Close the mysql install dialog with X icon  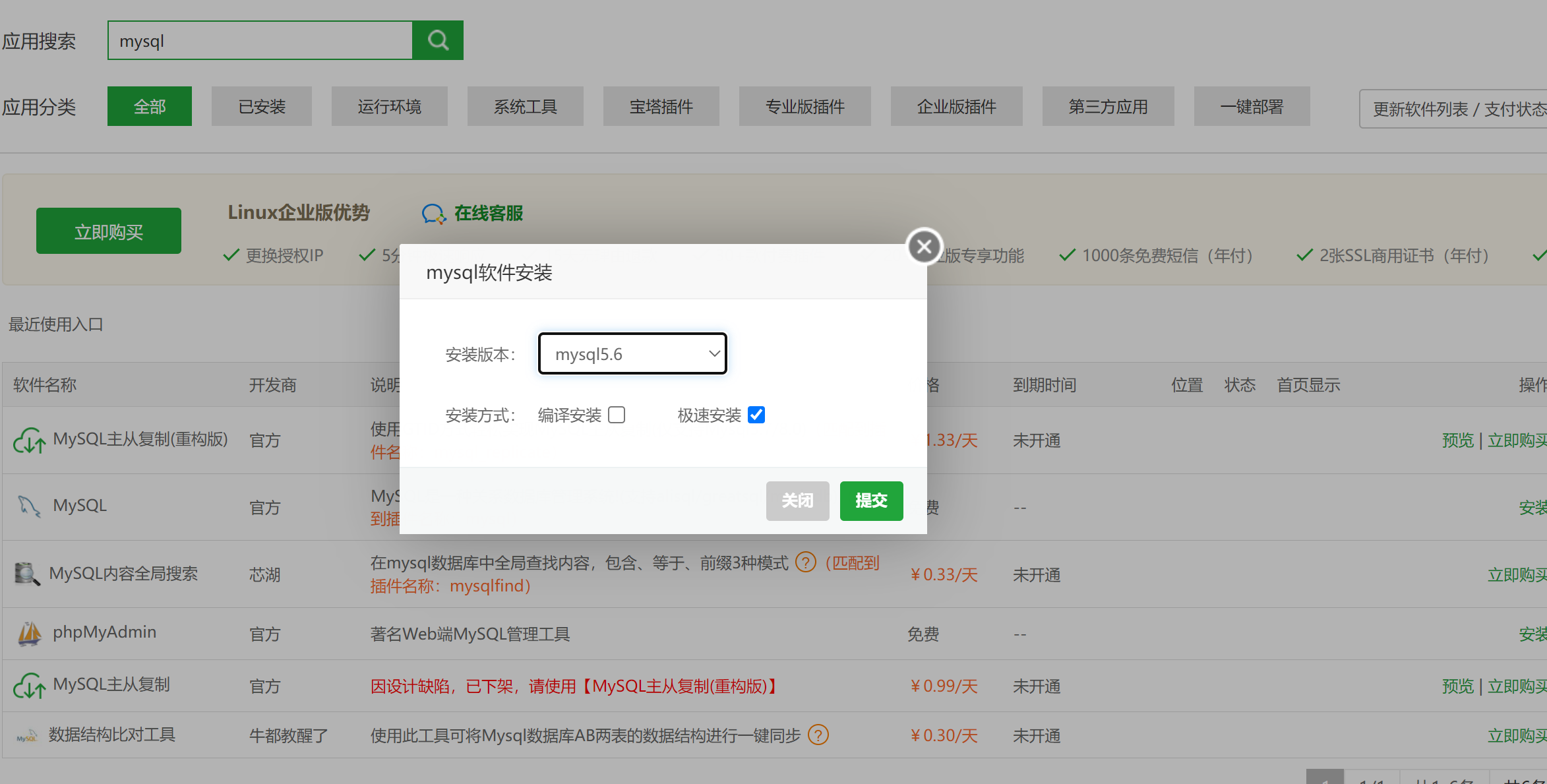(x=924, y=247)
